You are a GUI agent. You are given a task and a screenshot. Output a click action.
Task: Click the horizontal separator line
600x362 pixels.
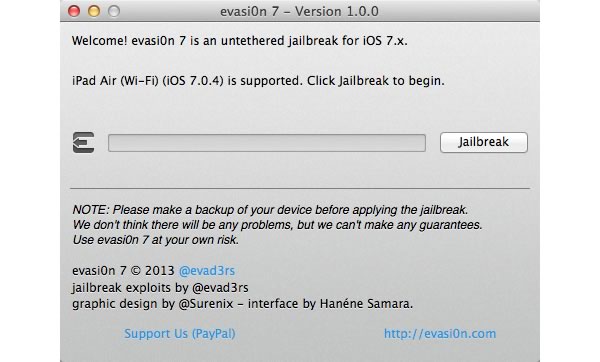[x=300, y=188]
